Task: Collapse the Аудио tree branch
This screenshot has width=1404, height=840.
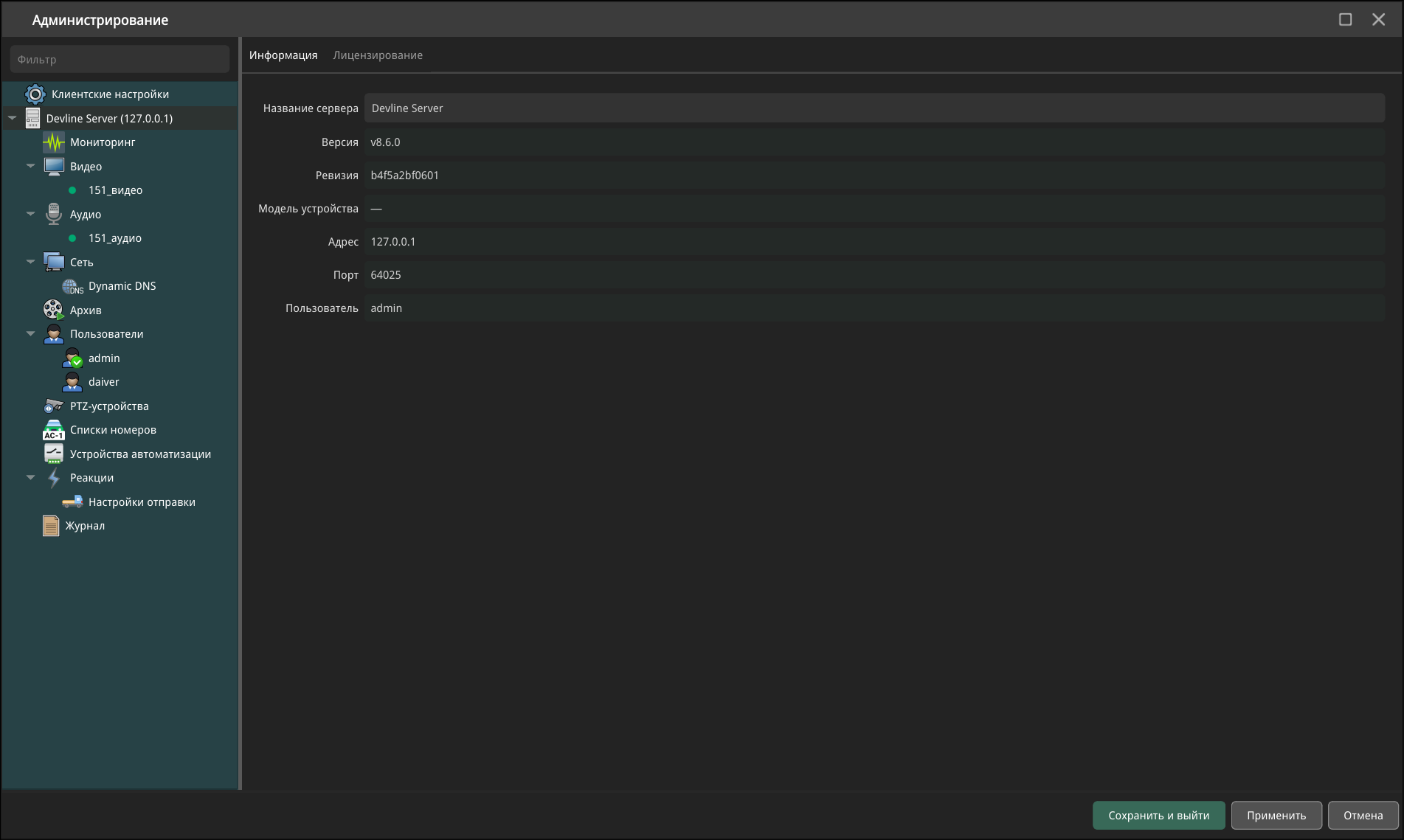Action: [30, 214]
